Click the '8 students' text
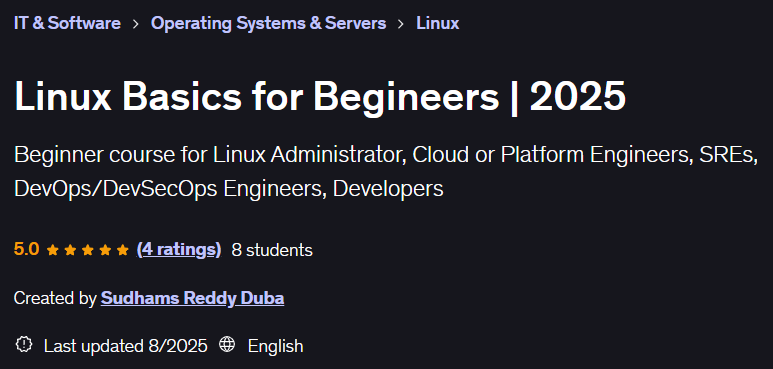Viewport: 773px width, 369px height. coord(272,250)
